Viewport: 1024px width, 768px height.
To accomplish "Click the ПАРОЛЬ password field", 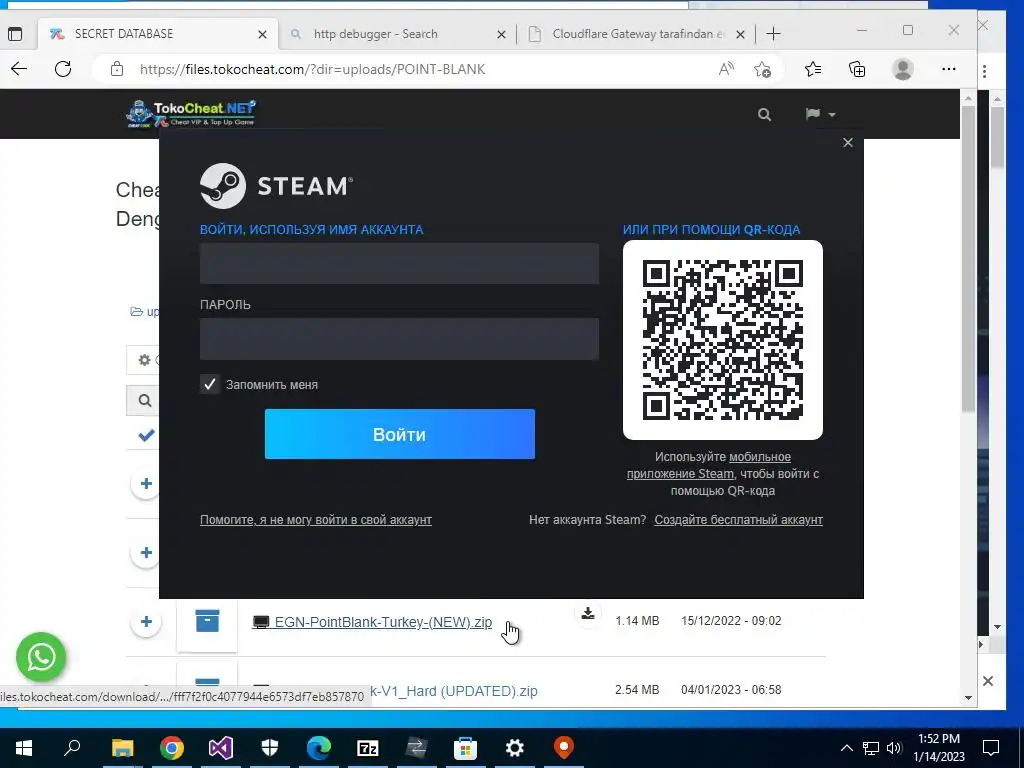I will 399,339.
